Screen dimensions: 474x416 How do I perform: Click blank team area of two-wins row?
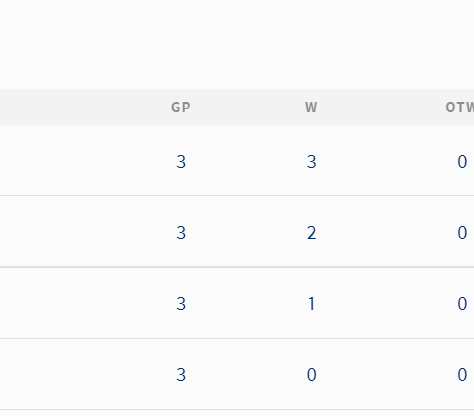coord(67,231)
